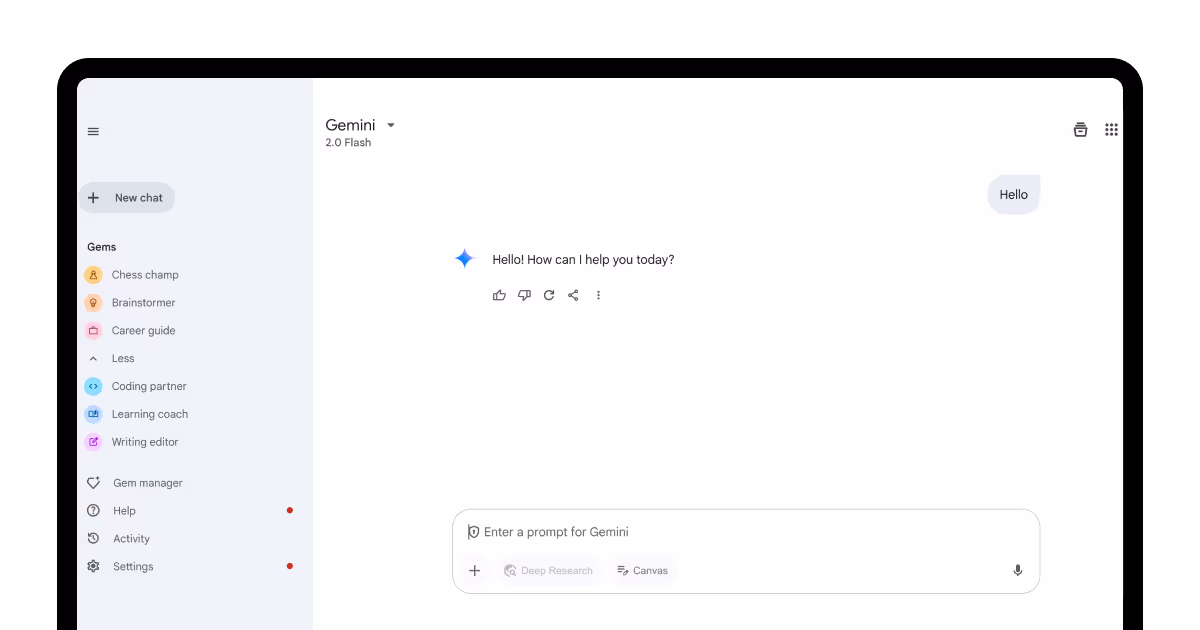Click "Hello! How can I help you today?" text
Image resolution: width=1200 pixels, height=630 pixels.
click(x=583, y=259)
